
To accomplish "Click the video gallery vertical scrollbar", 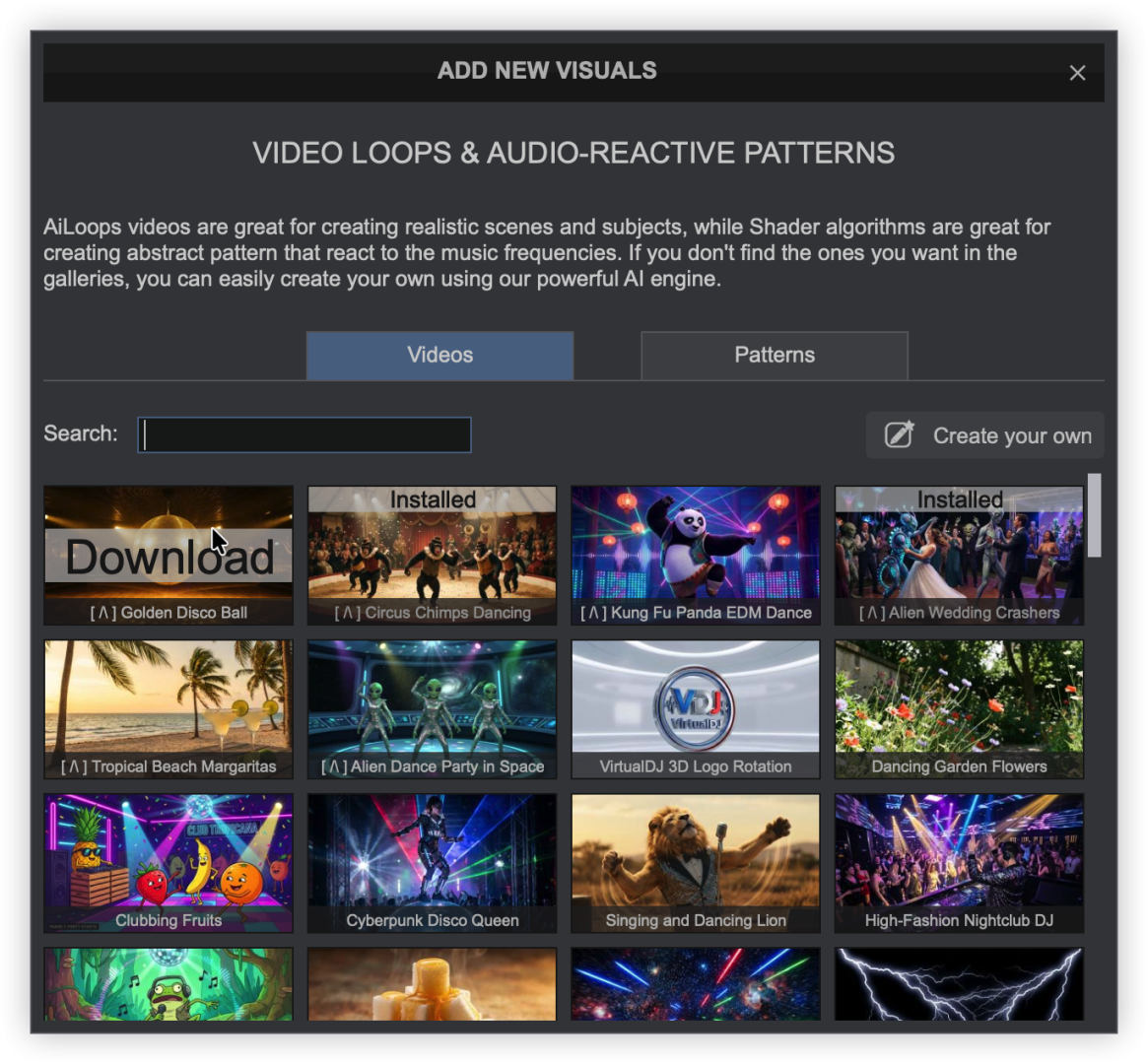I will [x=1094, y=515].
